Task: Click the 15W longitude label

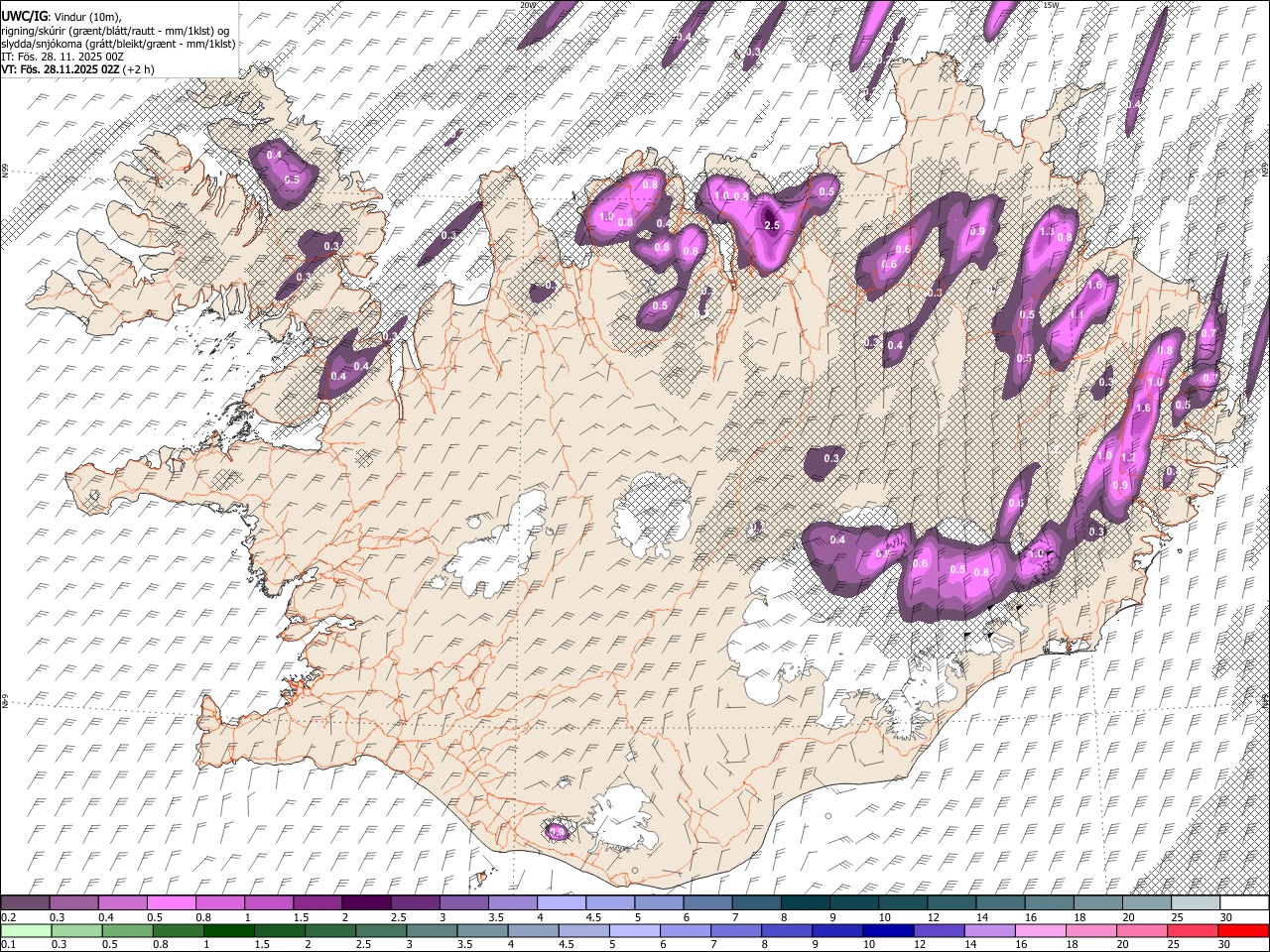Action: (x=1051, y=5)
